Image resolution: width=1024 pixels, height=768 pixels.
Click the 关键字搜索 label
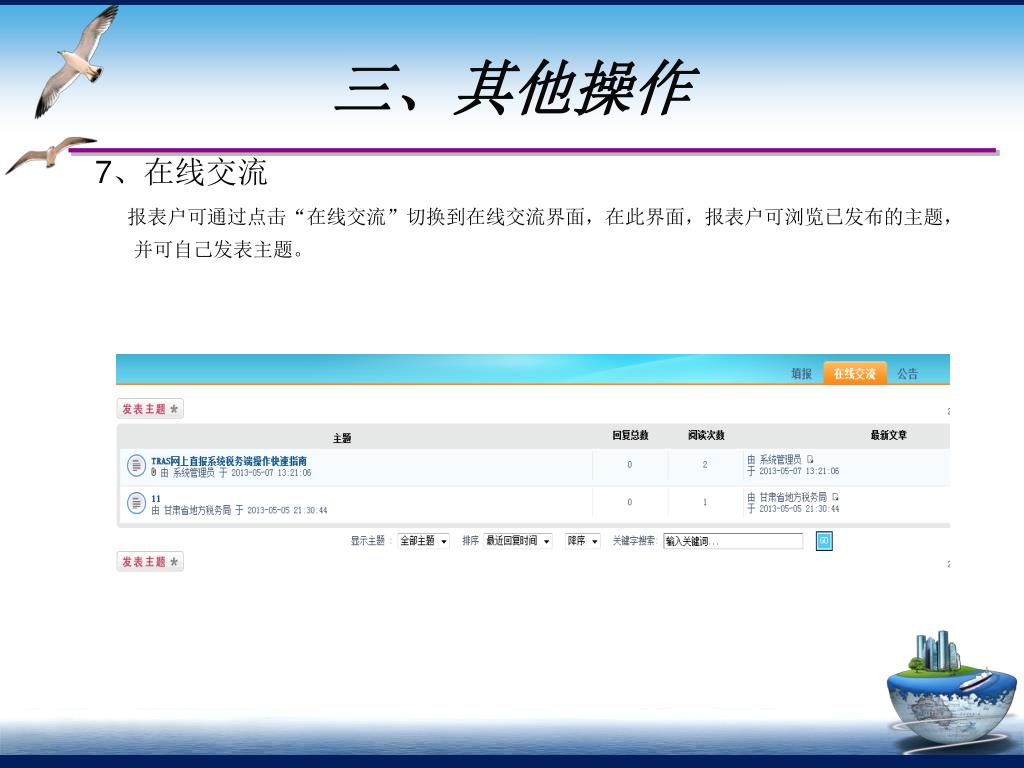point(633,541)
